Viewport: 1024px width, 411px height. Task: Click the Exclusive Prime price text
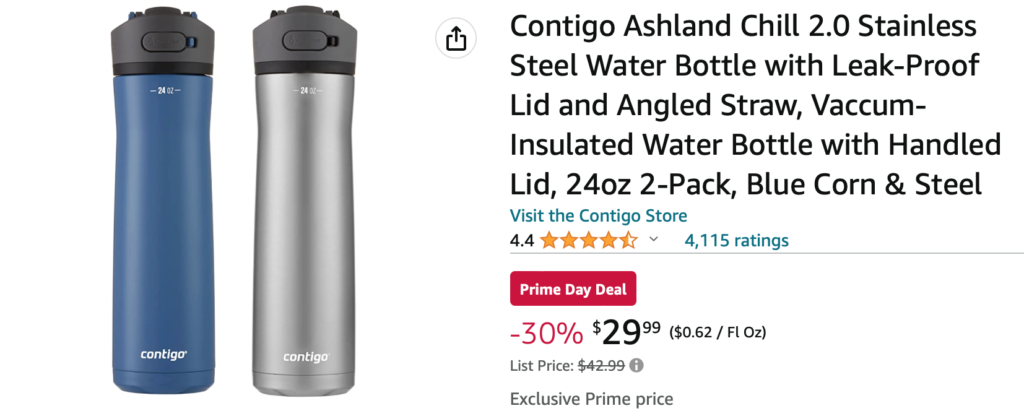591,398
